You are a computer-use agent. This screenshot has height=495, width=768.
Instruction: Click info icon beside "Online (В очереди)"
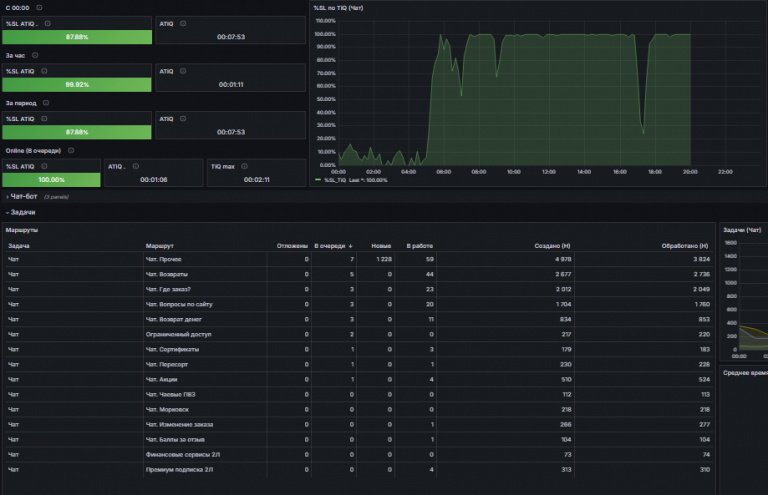[71, 150]
